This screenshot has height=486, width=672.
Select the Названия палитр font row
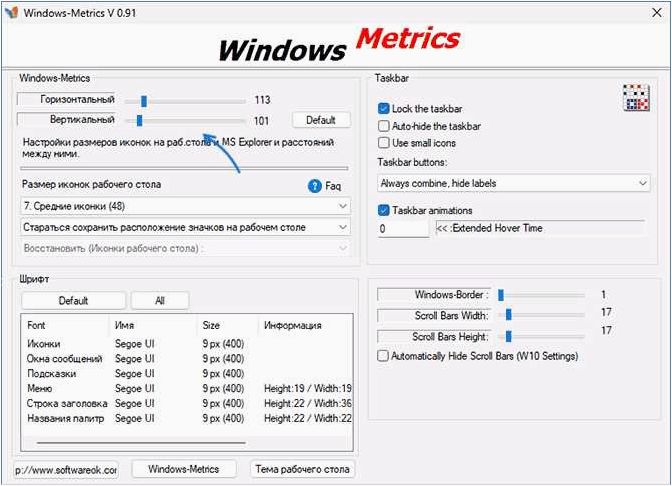click(x=187, y=418)
